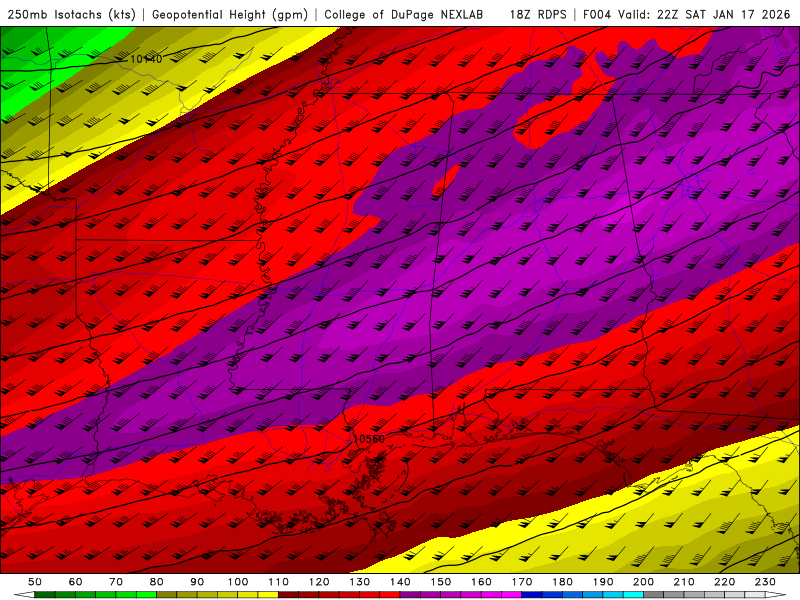Click the 90 label on the color scale
Viewport: 800px width, 600px height.
(x=197, y=582)
